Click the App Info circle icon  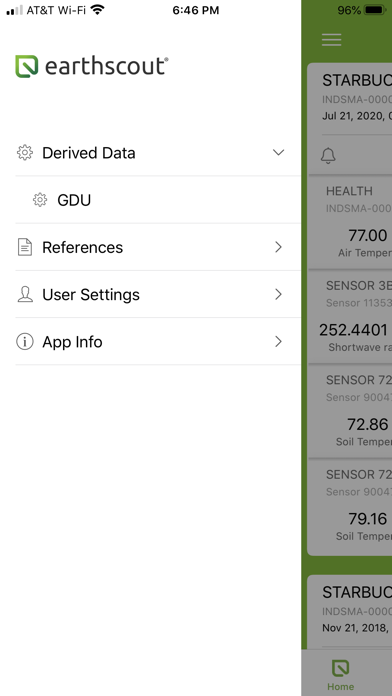(x=25, y=342)
